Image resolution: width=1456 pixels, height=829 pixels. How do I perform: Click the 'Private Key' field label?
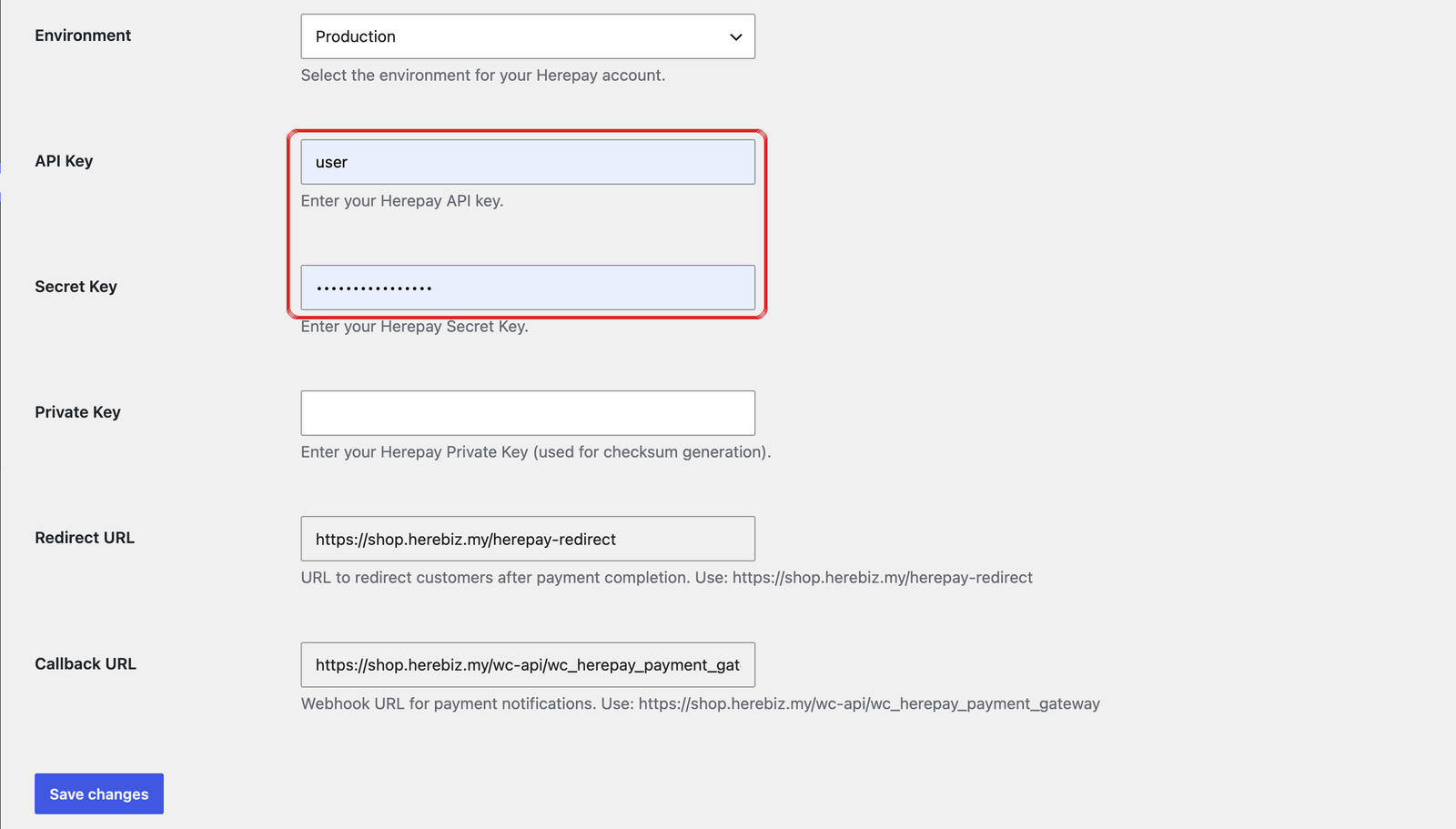coord(77,412)
